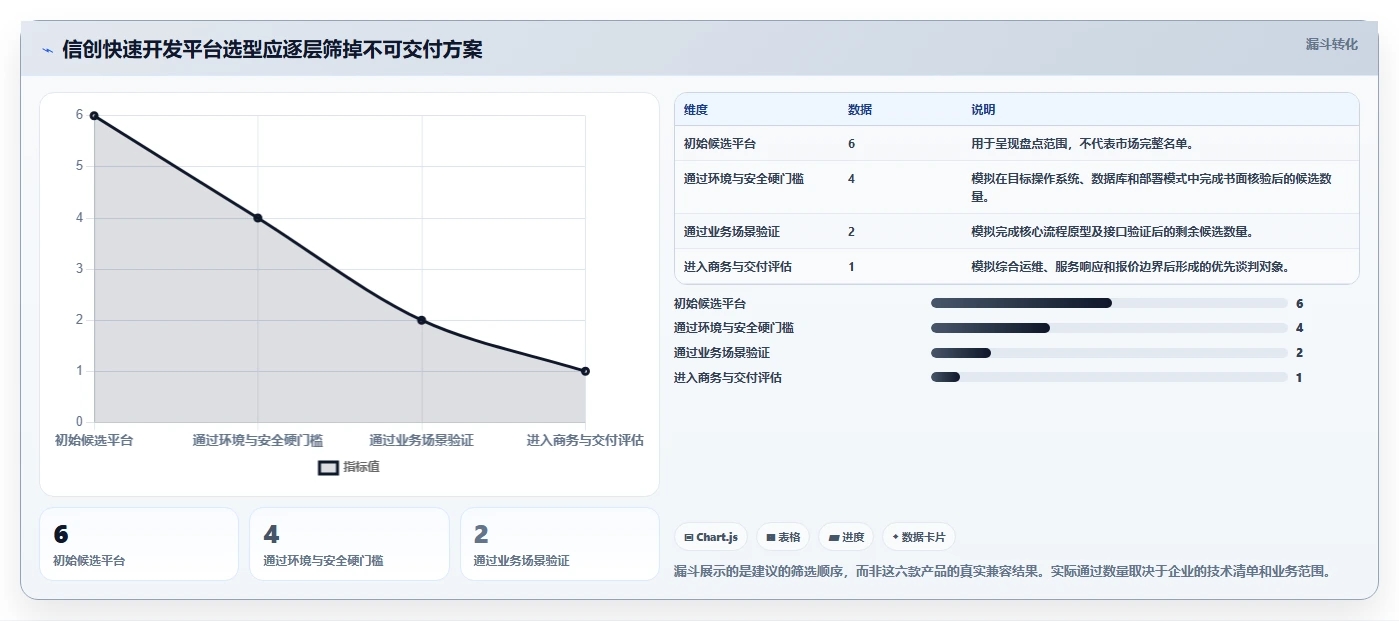1399x621 pixels.
Task: Click the value 1 after the progress bar
Action: tap(1299, 378)
